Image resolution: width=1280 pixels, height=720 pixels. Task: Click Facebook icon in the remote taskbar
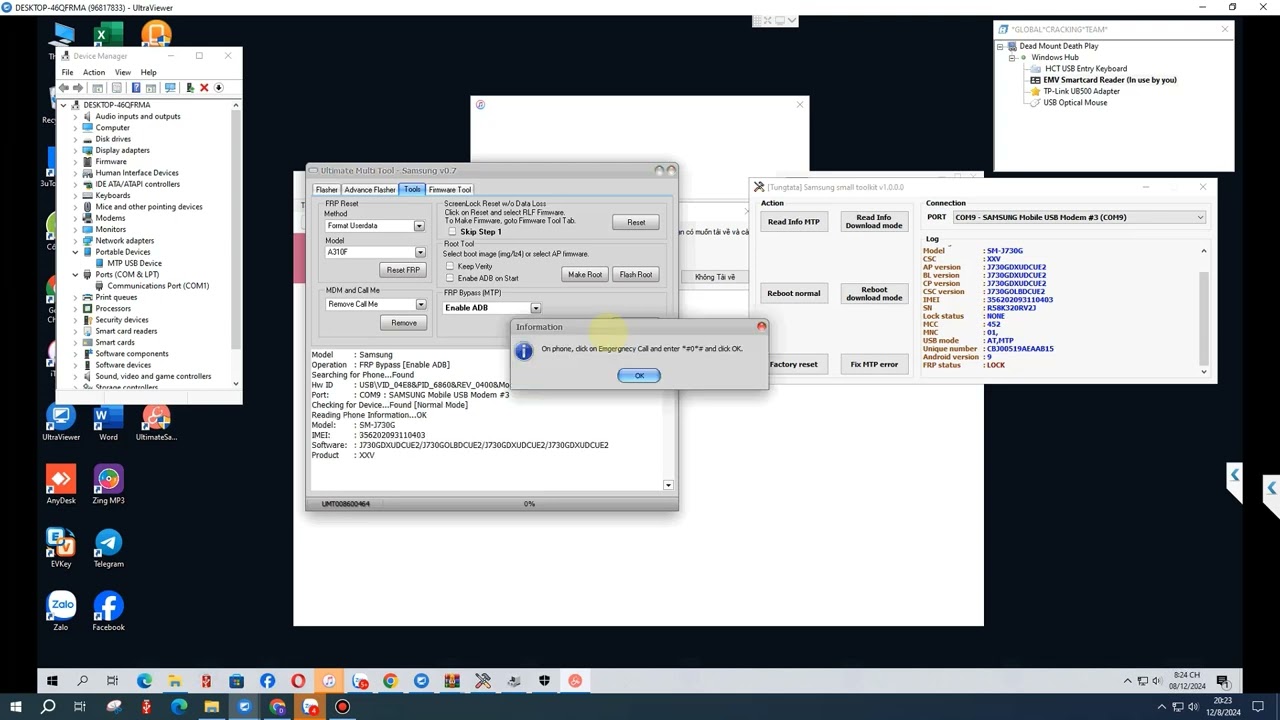pos(267,681)
